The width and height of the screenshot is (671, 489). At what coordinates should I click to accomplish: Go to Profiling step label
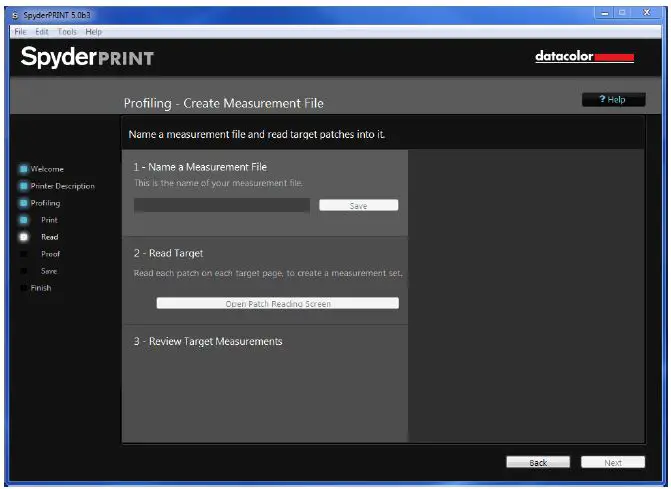coord(45,203)
